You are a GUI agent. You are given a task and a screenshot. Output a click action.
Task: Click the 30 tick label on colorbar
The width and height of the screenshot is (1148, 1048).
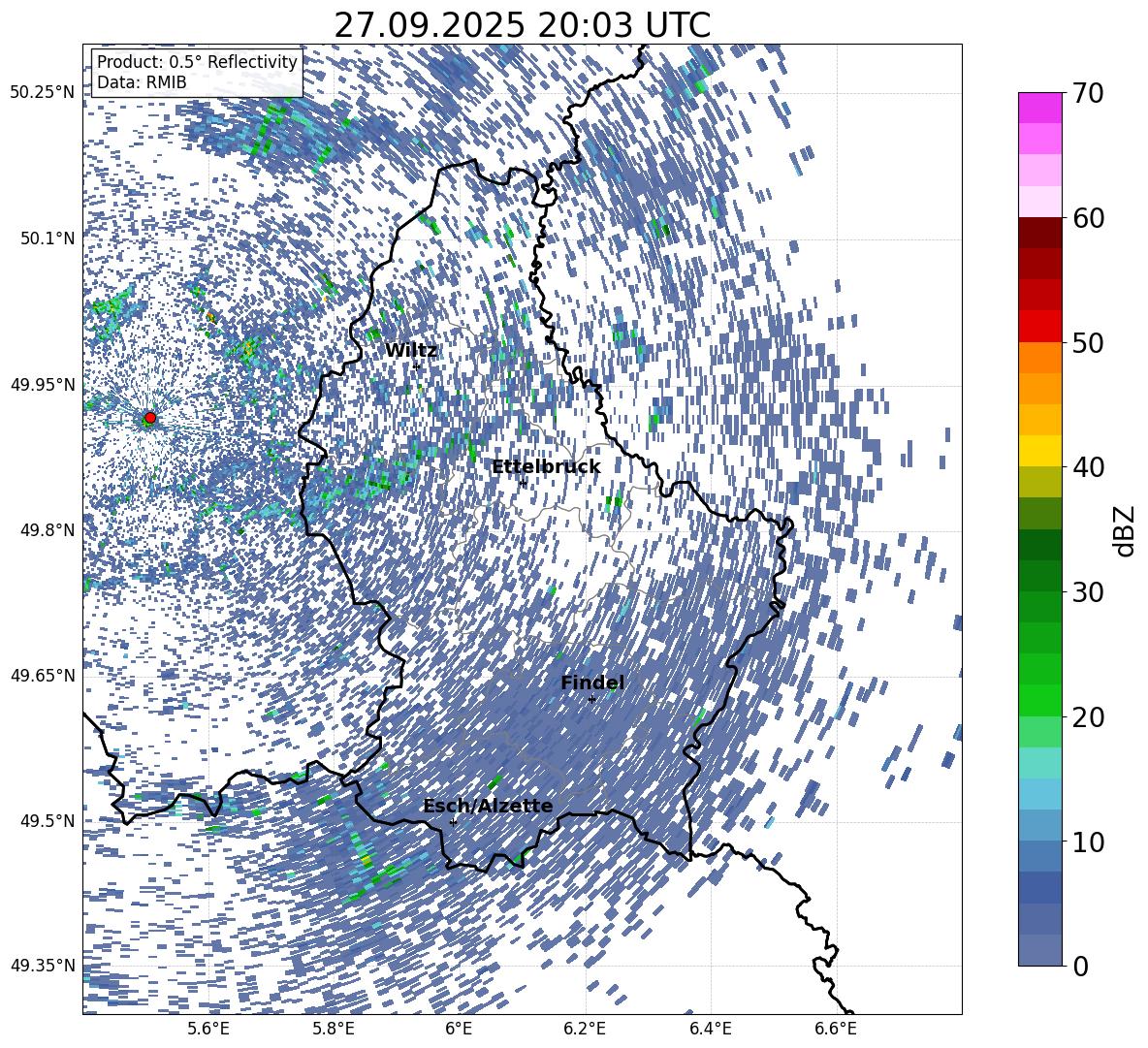pos(1088,592)
